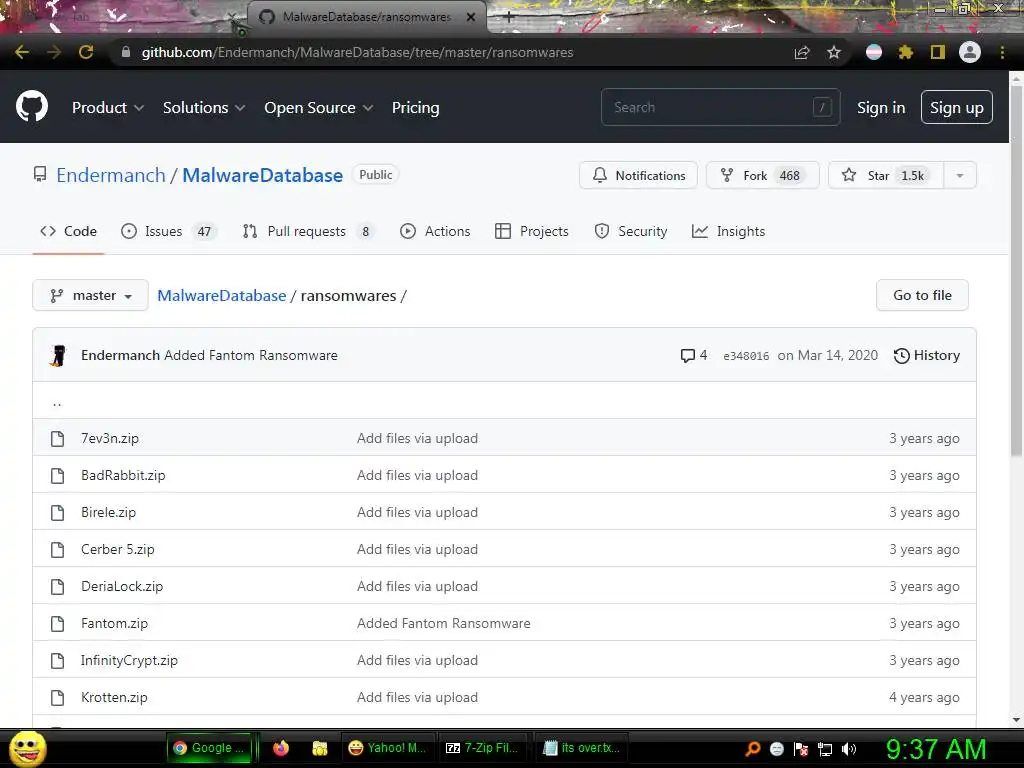This screenshot has width=1024, height=768.
Task: Open the folder icon in the taskbar
Action: 319,748
